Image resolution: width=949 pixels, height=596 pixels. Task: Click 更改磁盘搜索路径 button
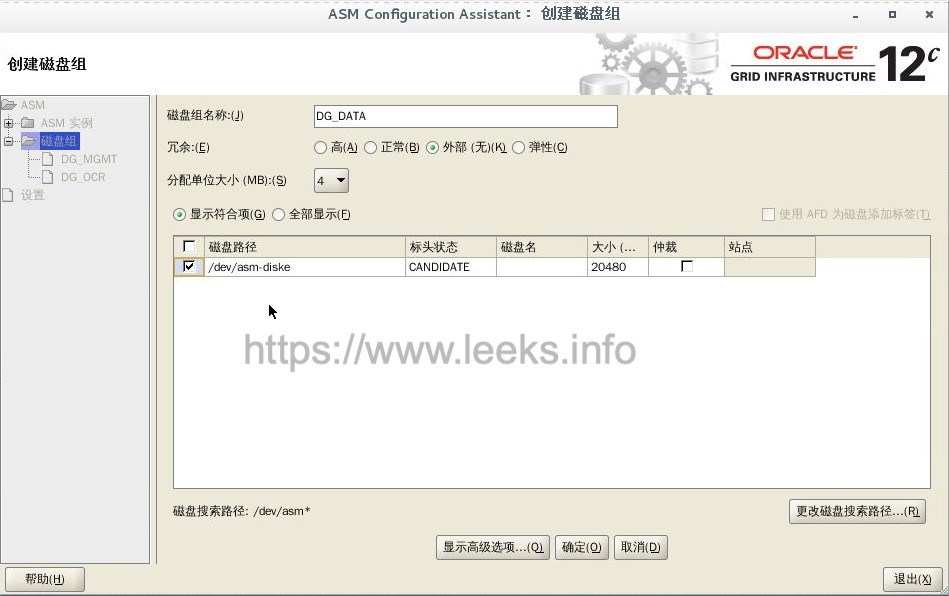coord(858,511)
